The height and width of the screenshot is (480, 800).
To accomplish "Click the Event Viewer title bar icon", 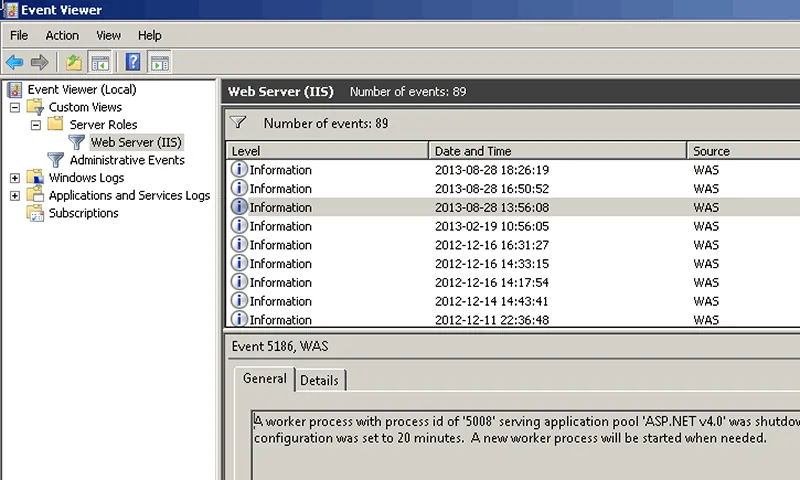I will point(10,10).
